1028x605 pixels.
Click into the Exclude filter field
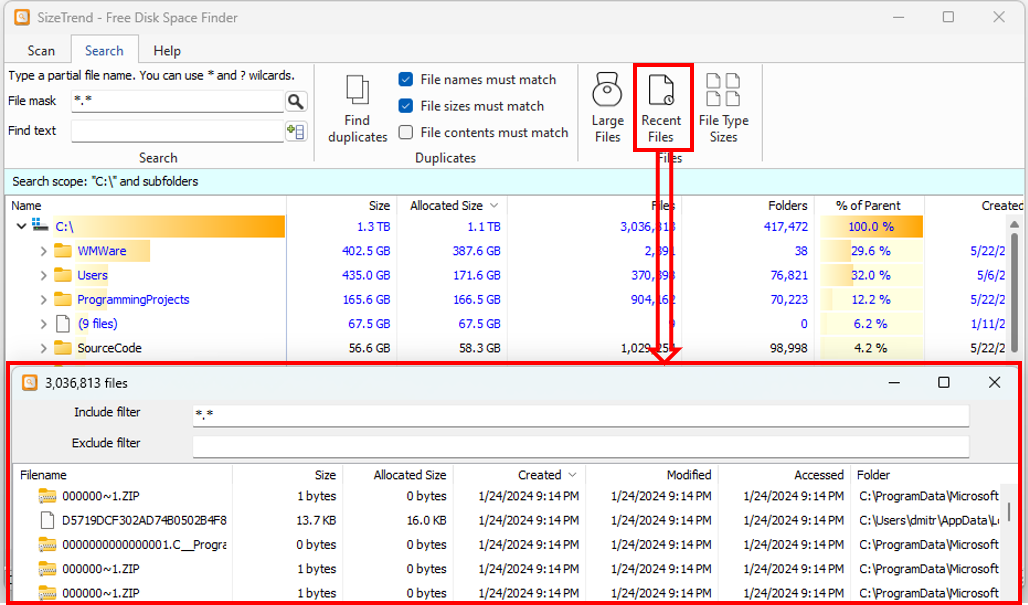580,446
